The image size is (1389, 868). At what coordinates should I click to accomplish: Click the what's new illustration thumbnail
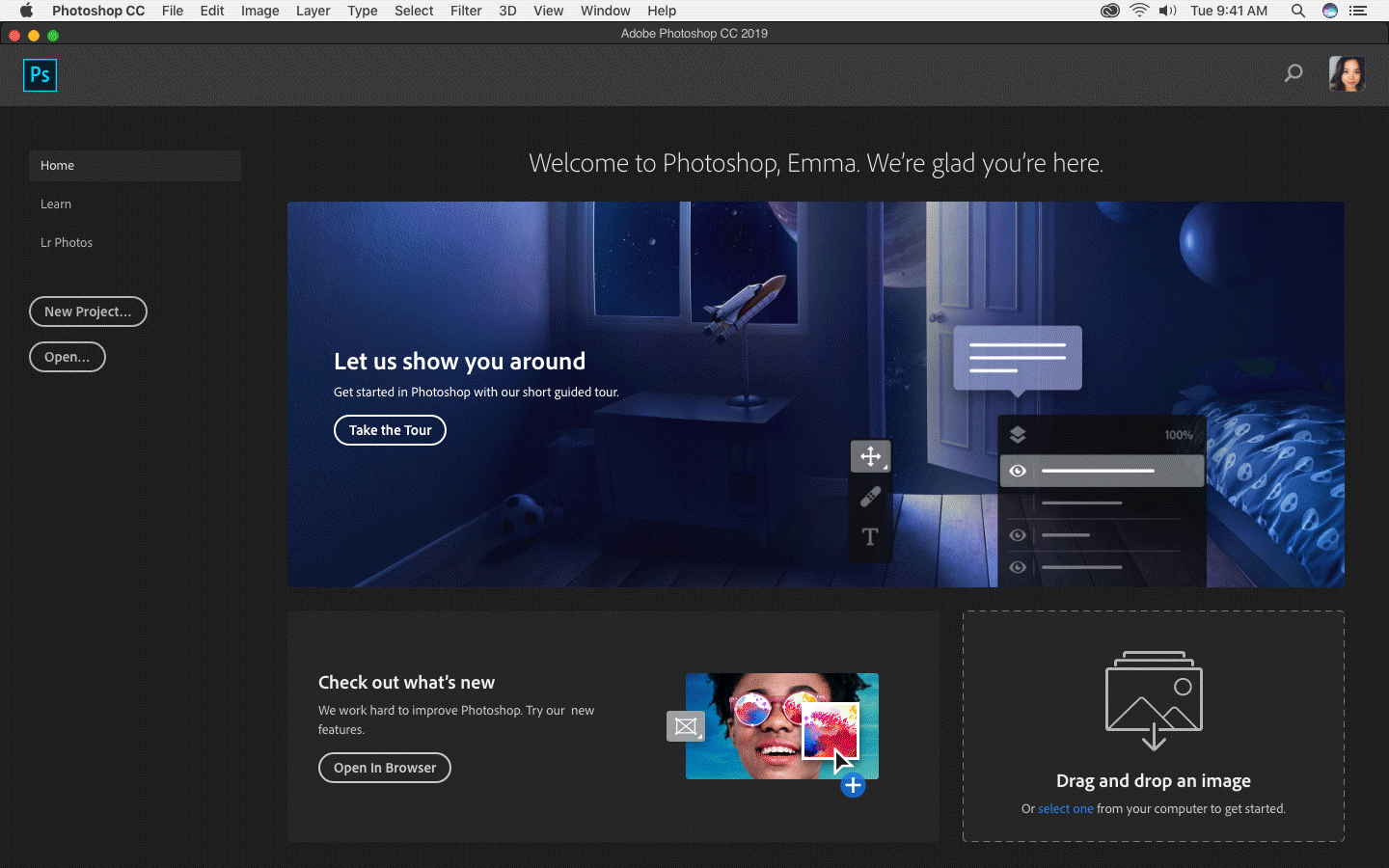point(782,726)
